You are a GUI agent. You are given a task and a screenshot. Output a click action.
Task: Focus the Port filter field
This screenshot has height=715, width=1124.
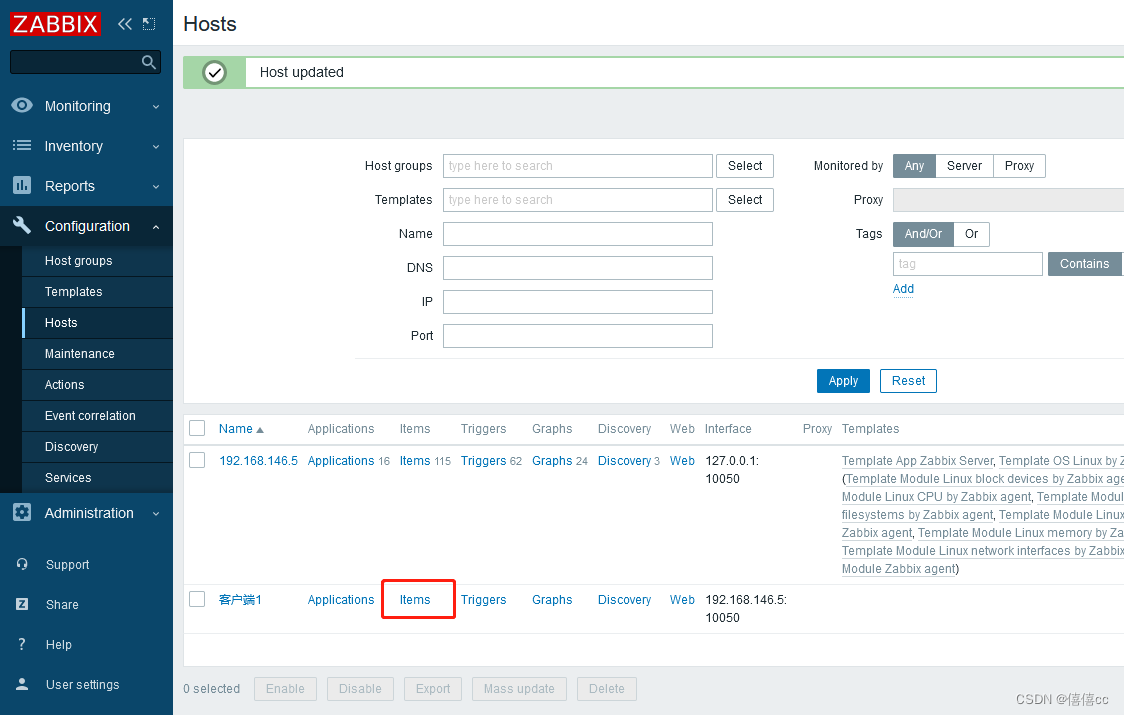(578, 336)
